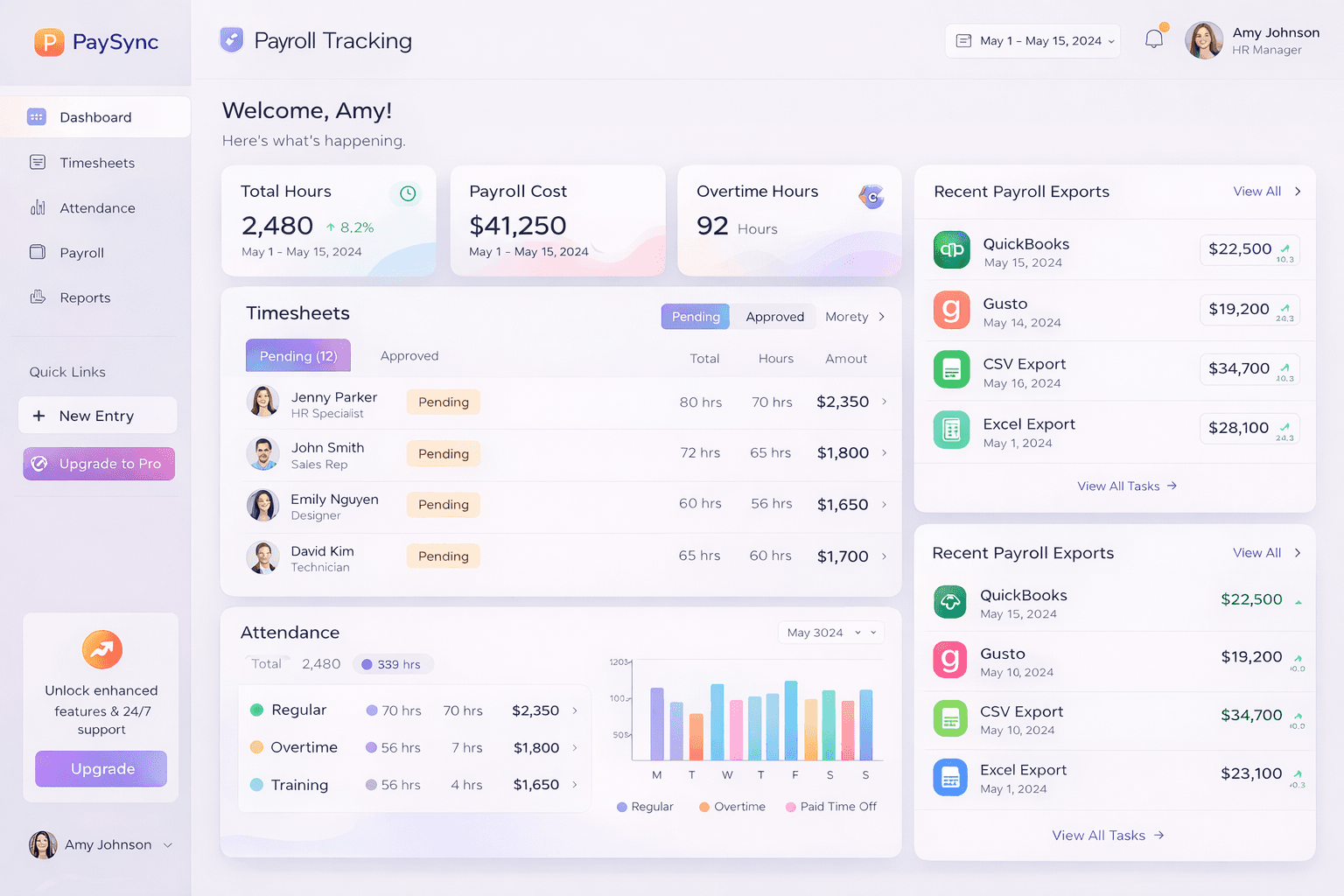Open the May 1 – May 15 date selector
1344x896 pixels.
[1032, 40]
